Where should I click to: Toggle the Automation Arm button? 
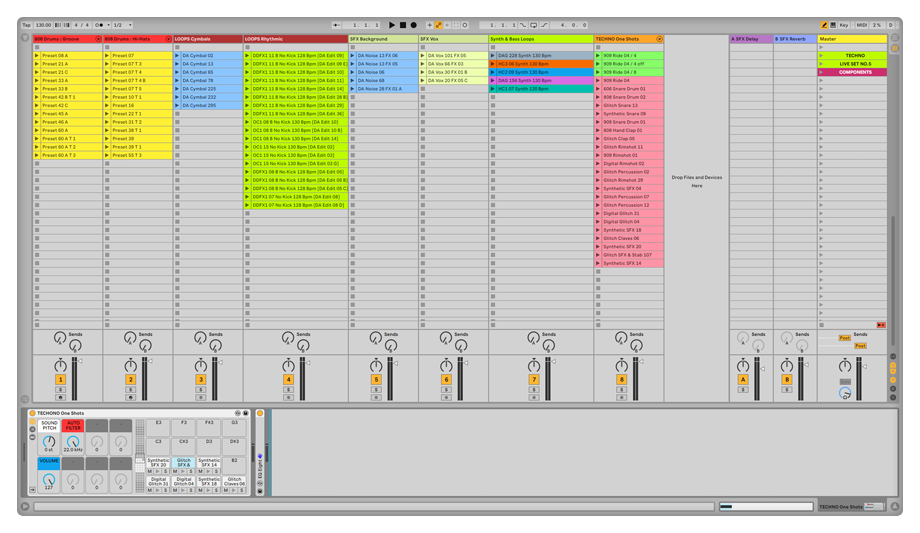tap(438, 25)
